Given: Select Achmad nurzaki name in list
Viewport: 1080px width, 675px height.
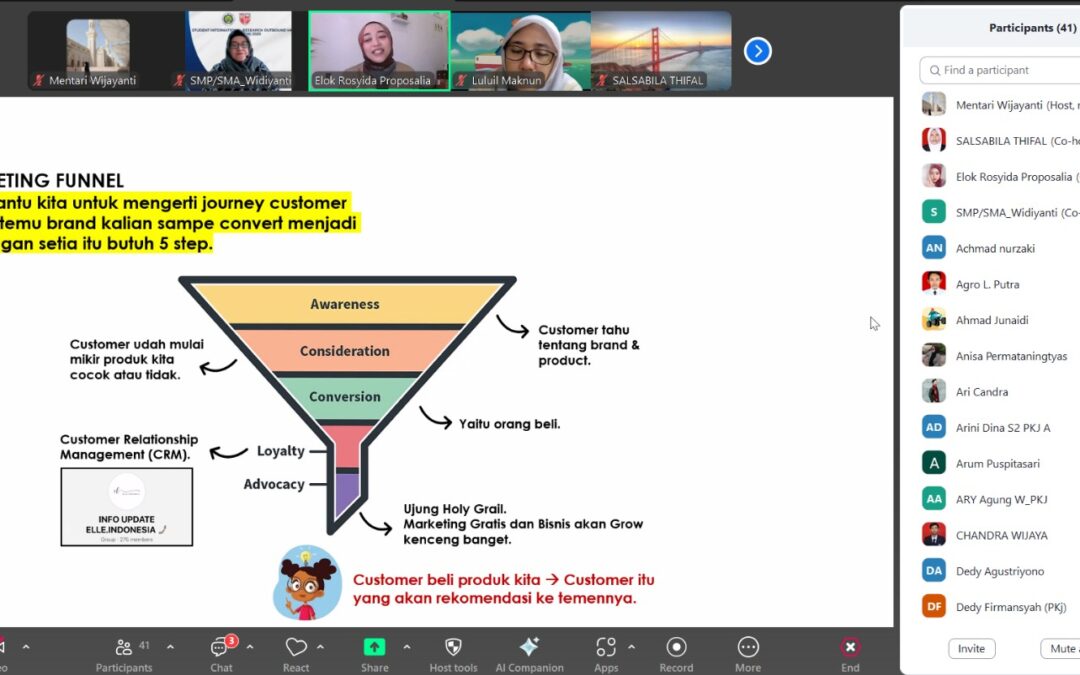Looking at the screenshot, I should pyautogui.click(x=995, y=249).
